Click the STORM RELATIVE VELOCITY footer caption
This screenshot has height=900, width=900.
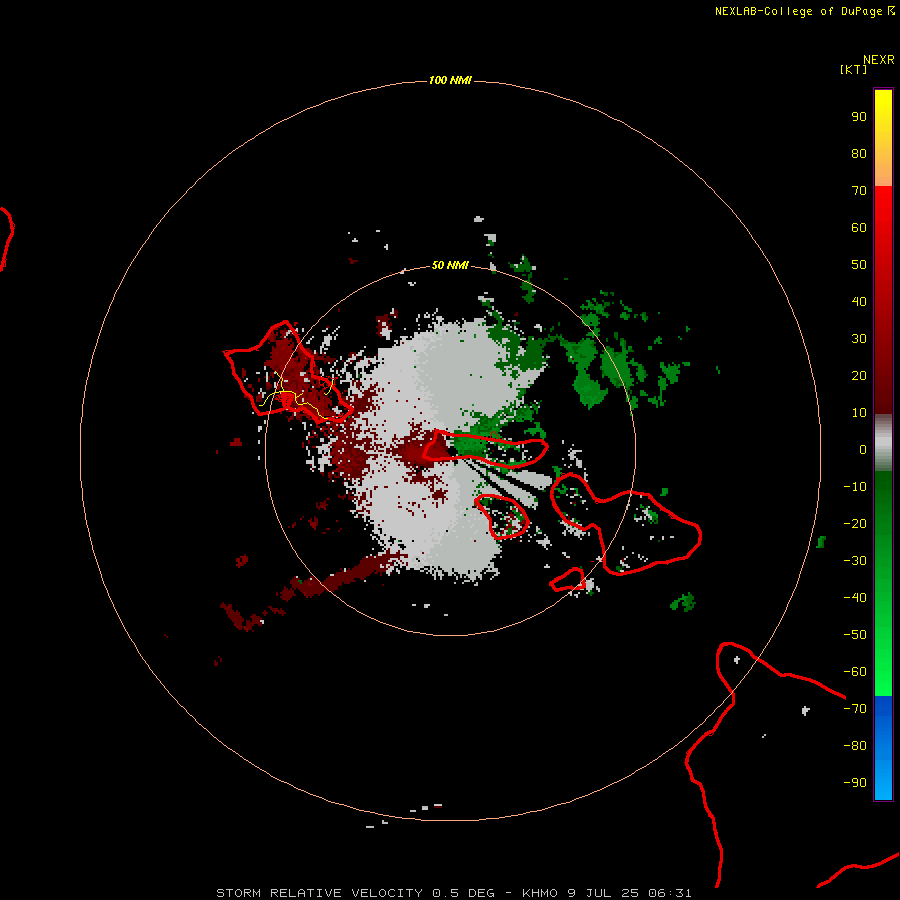pyautogui.click(x=453, y=893)
